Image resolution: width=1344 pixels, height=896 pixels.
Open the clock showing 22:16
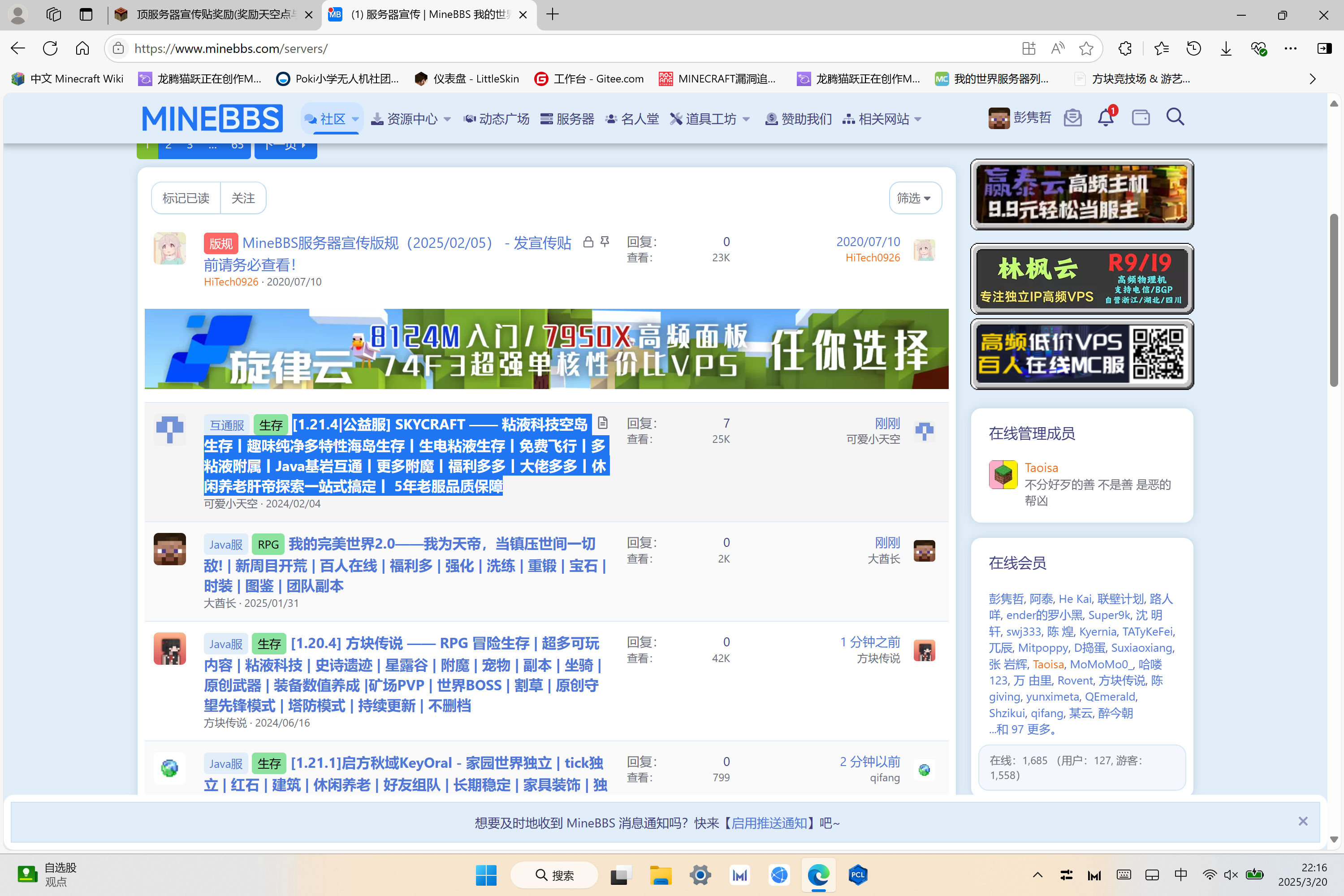point(1303,875)
